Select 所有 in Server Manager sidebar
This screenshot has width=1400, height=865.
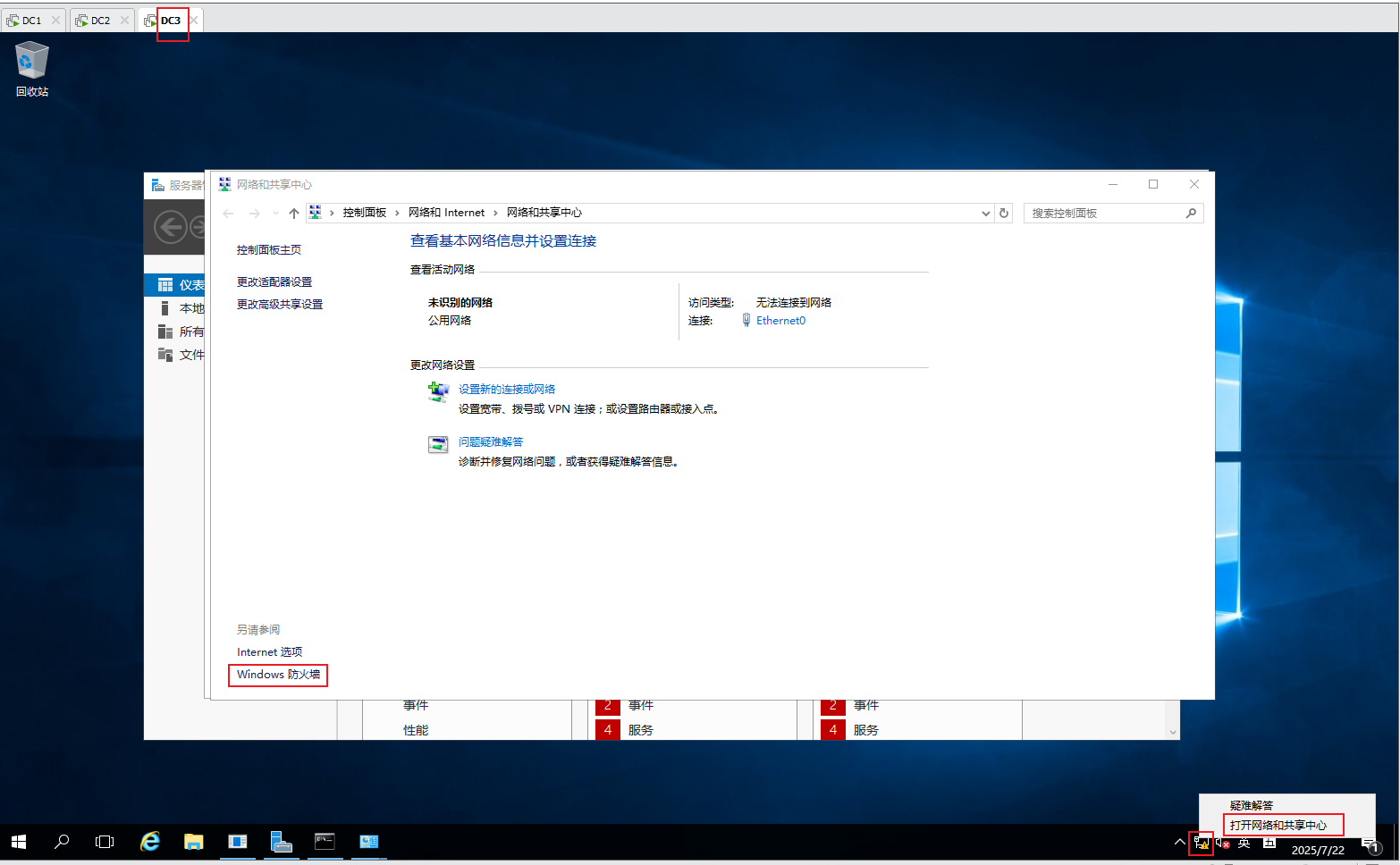coord(175,332)
